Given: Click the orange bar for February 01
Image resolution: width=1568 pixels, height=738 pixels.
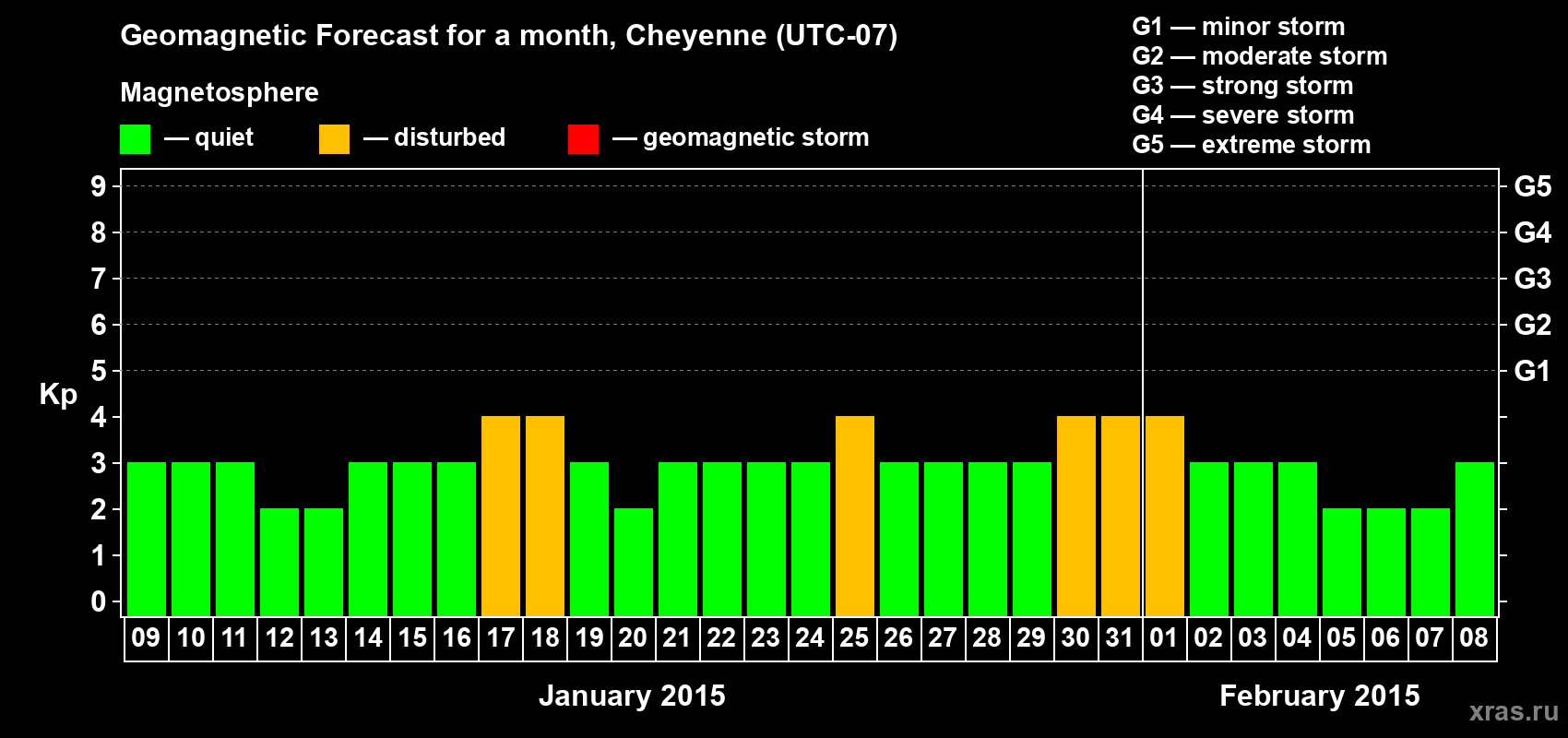Looking at the screenshot, I should (1165, 516).
